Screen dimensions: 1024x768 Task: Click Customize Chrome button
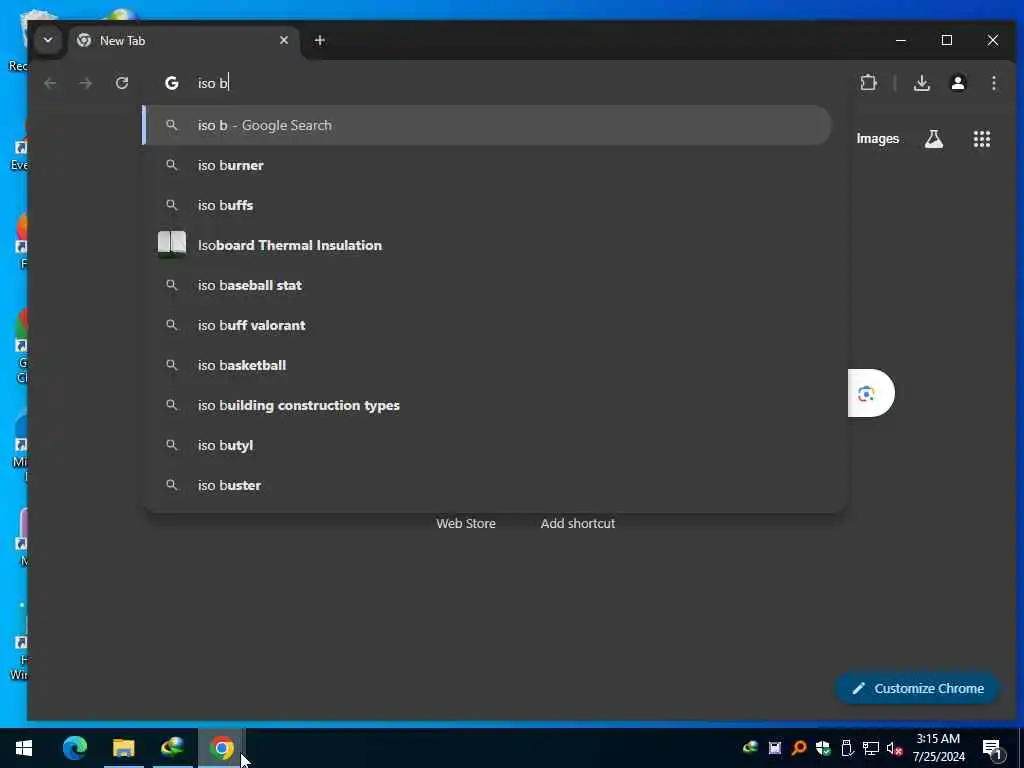pos(918,688)
